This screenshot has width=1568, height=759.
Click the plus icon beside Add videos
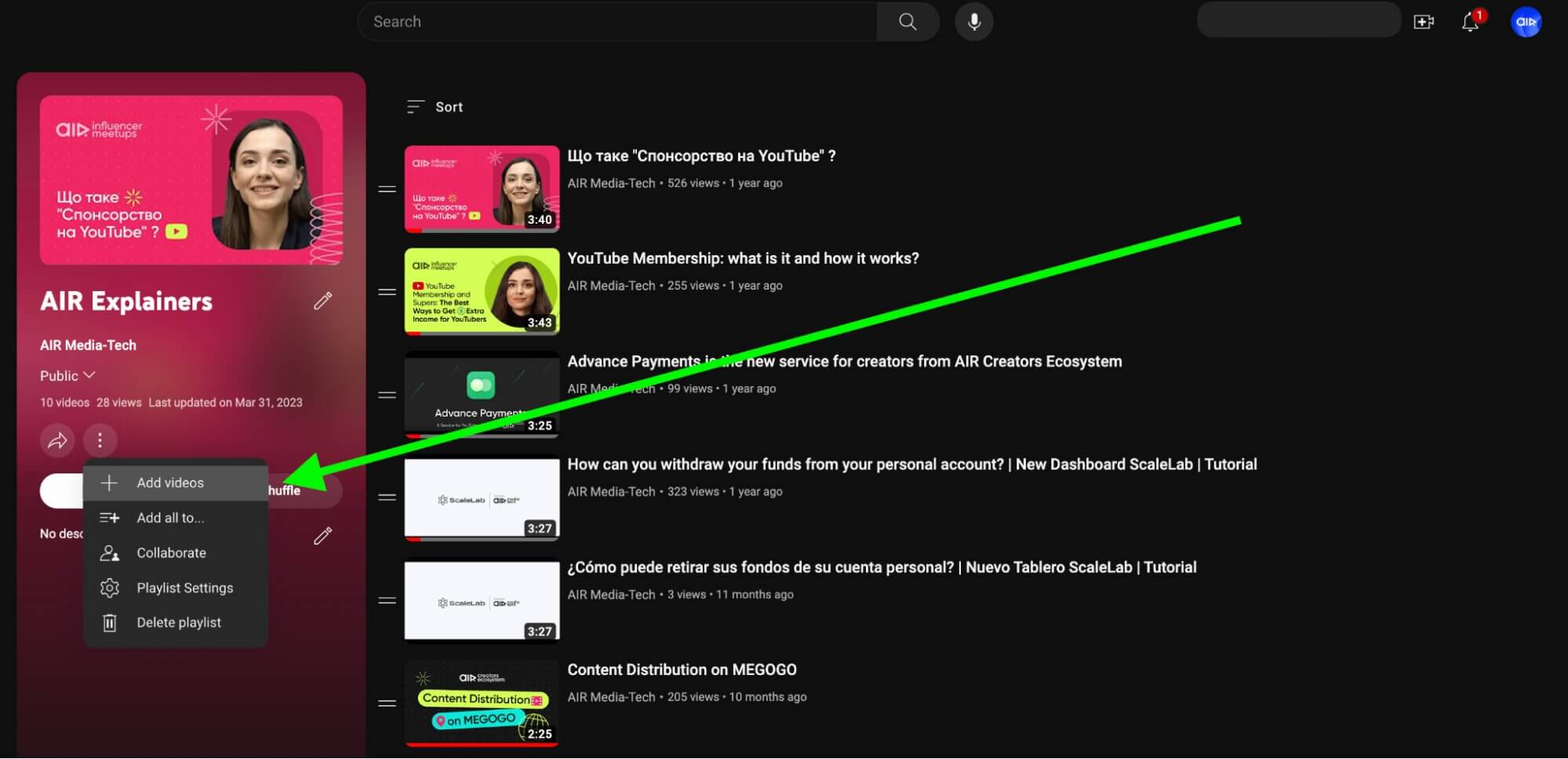[x=110, y=483]
